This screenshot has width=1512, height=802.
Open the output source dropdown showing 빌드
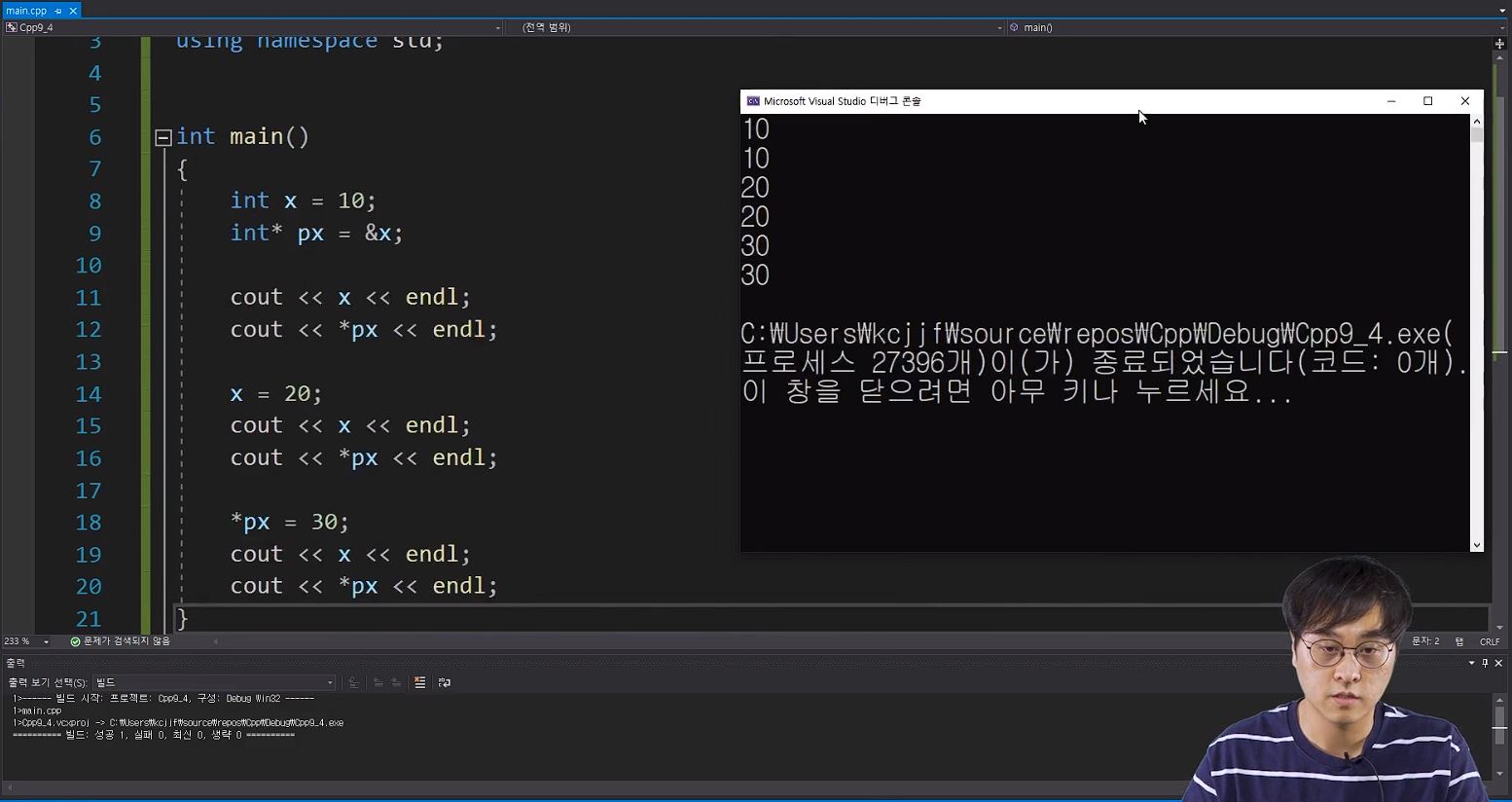point(214,682)
